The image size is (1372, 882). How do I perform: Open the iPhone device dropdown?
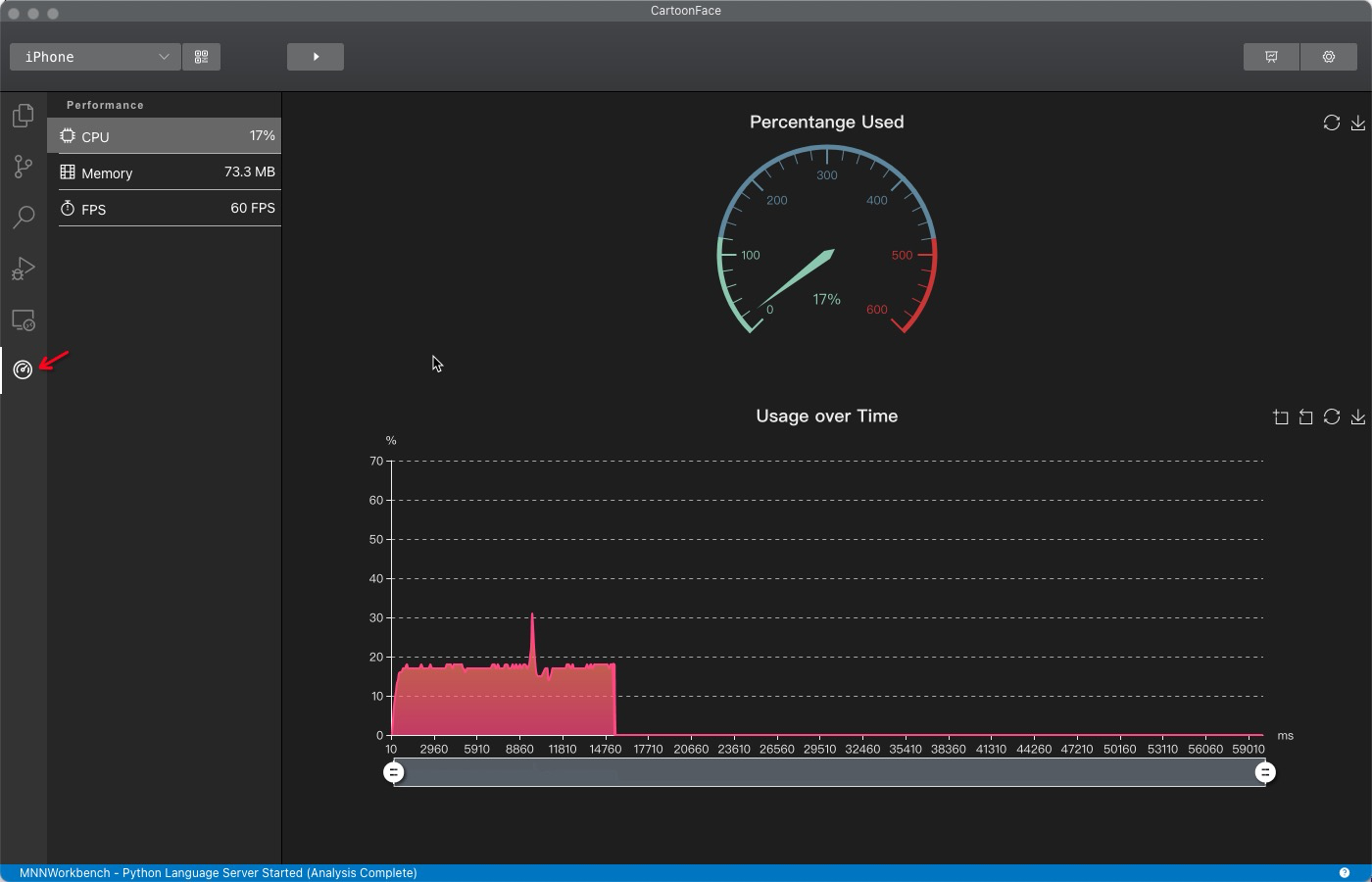(95, 57)
